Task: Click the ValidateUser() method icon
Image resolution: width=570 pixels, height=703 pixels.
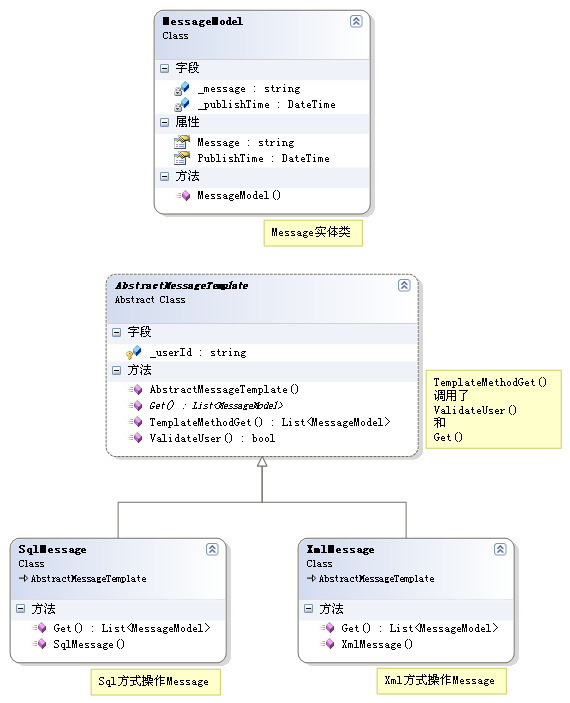Action: click(x=135, y=438)
